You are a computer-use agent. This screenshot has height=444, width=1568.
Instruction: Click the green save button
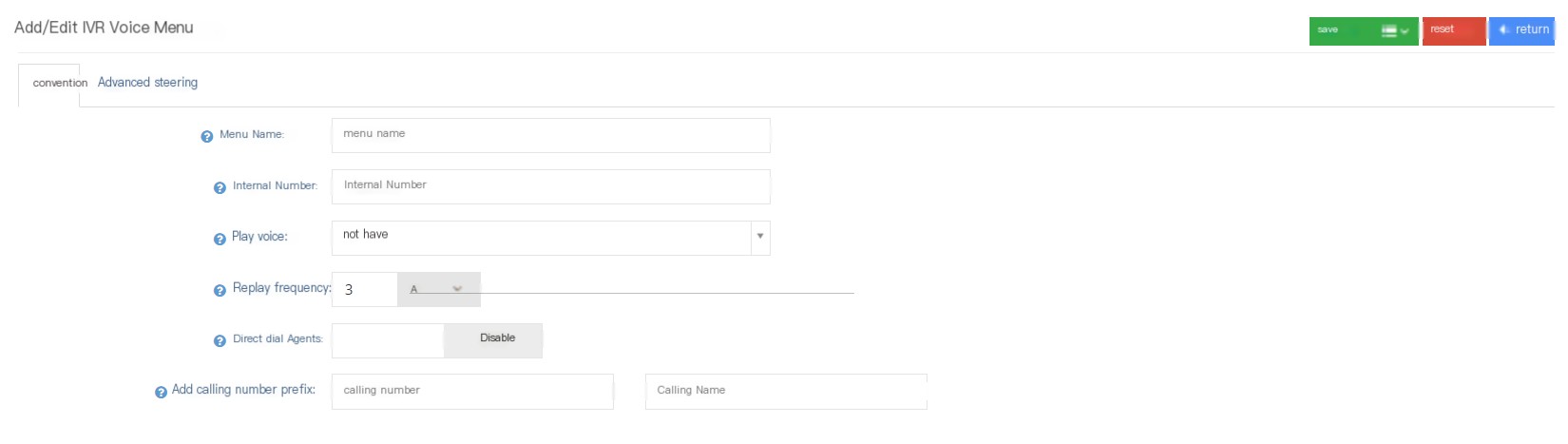pyautogui.click(x=1364, y=30)
